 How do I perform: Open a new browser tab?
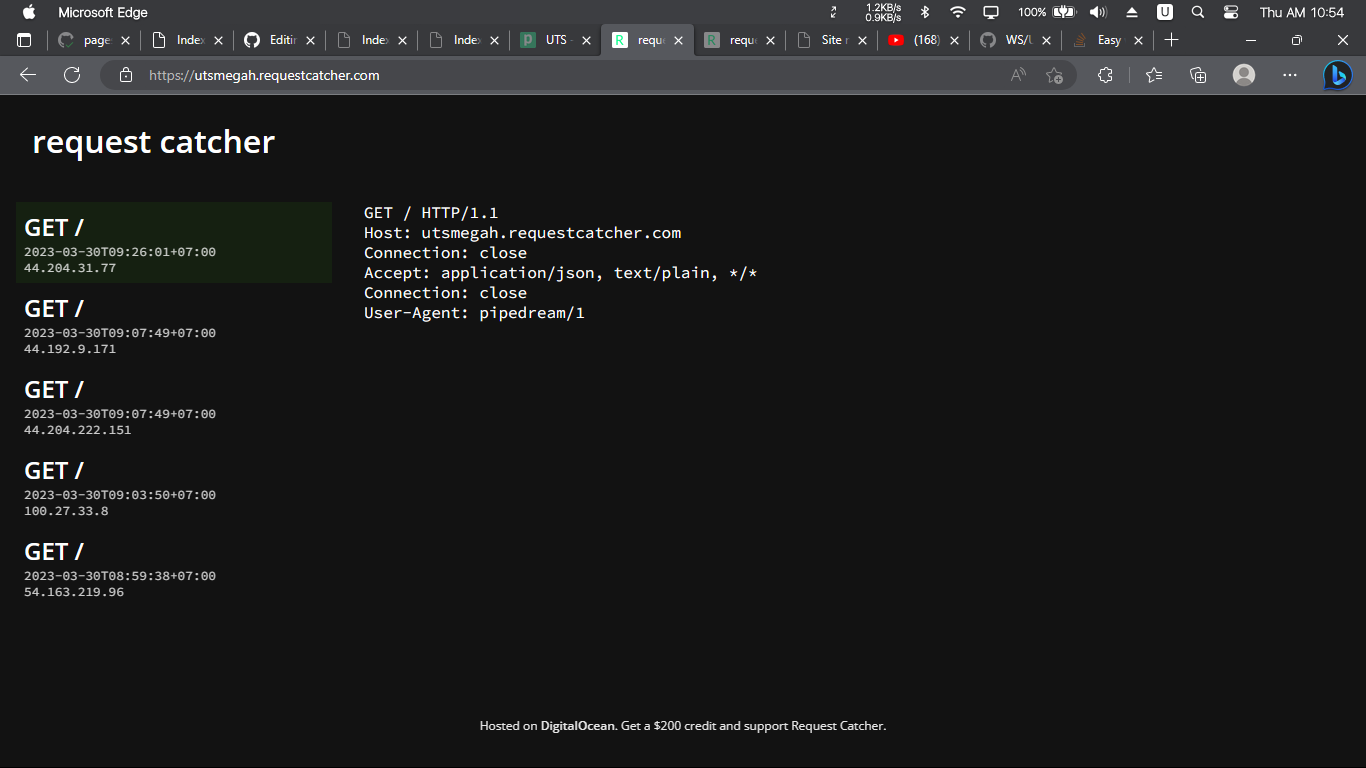coord(1171,40)
